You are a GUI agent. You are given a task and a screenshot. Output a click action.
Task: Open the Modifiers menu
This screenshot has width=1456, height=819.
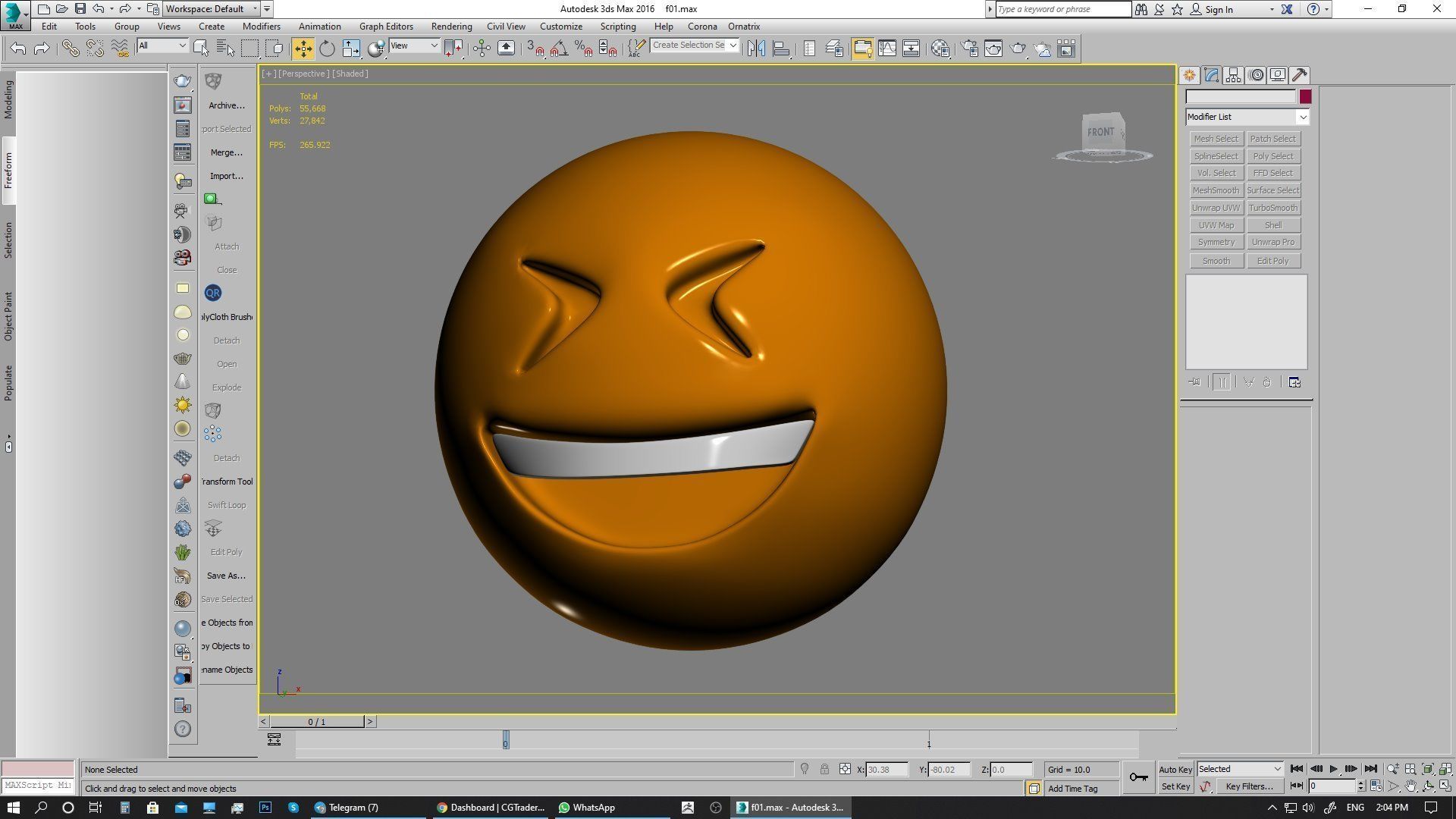coord(262,26)
